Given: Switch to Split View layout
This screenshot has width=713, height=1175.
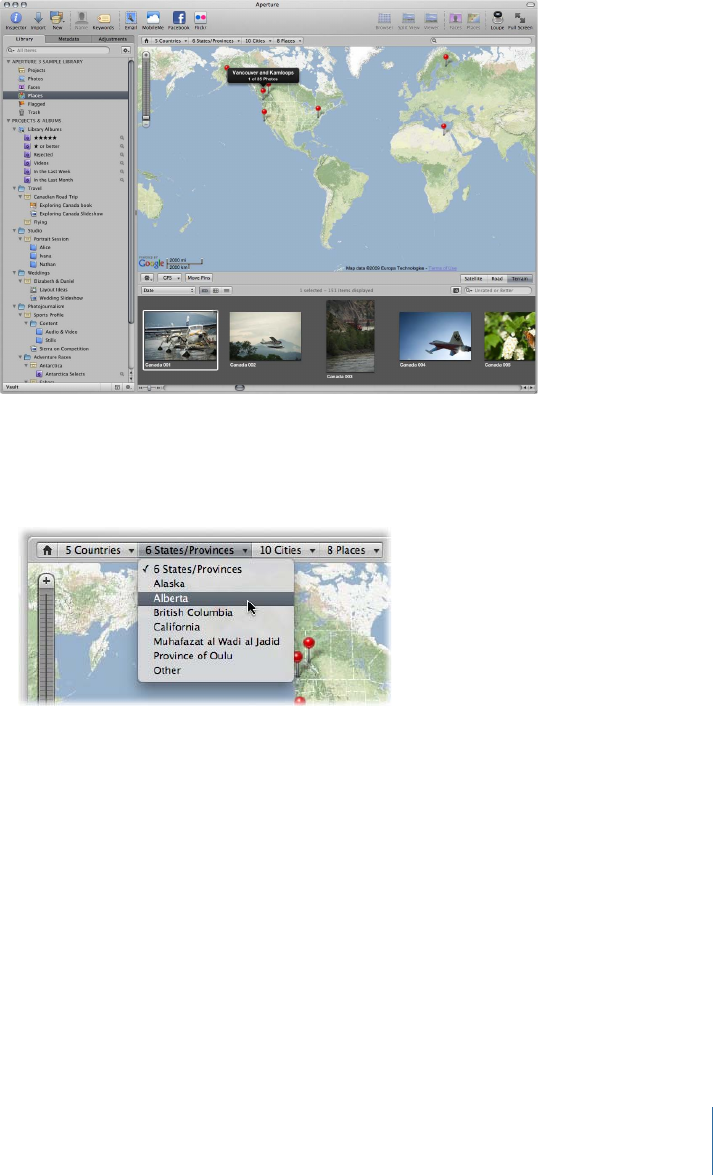Looking at the screenshot, I should [x=409, y=18].
